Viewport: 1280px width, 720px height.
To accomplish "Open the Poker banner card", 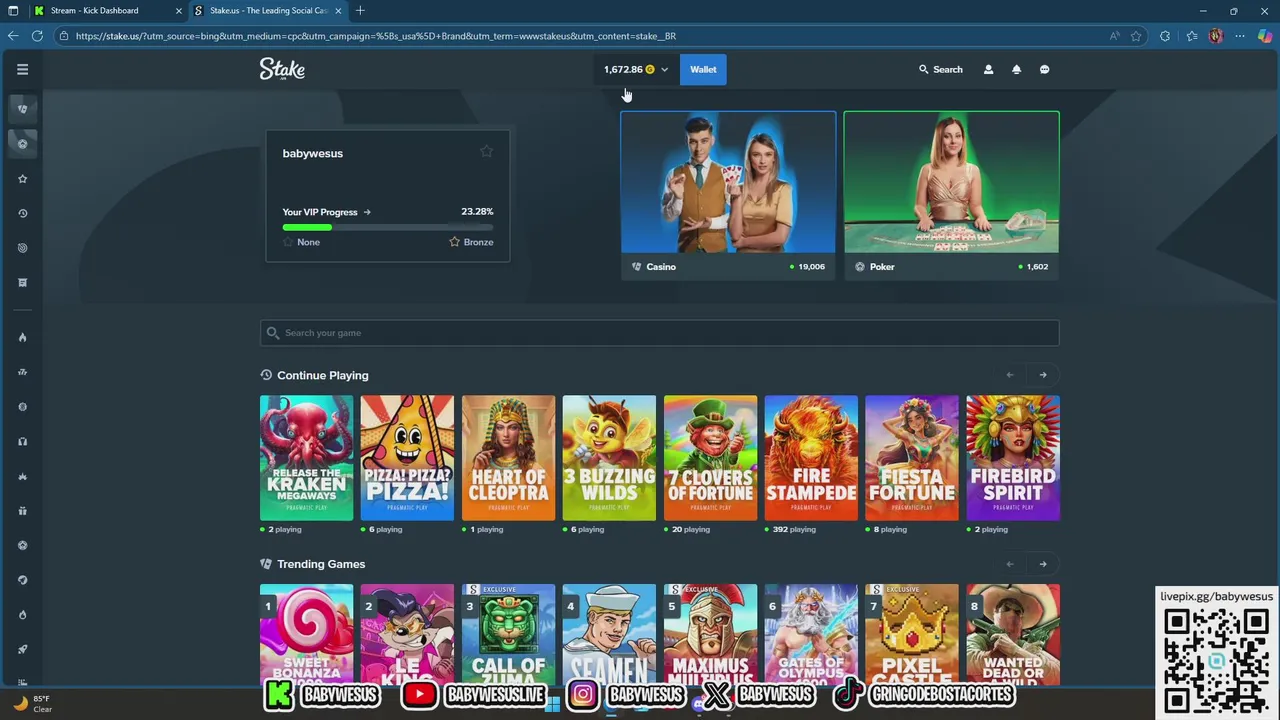I will pyautogui.click(x=951, y=195).
